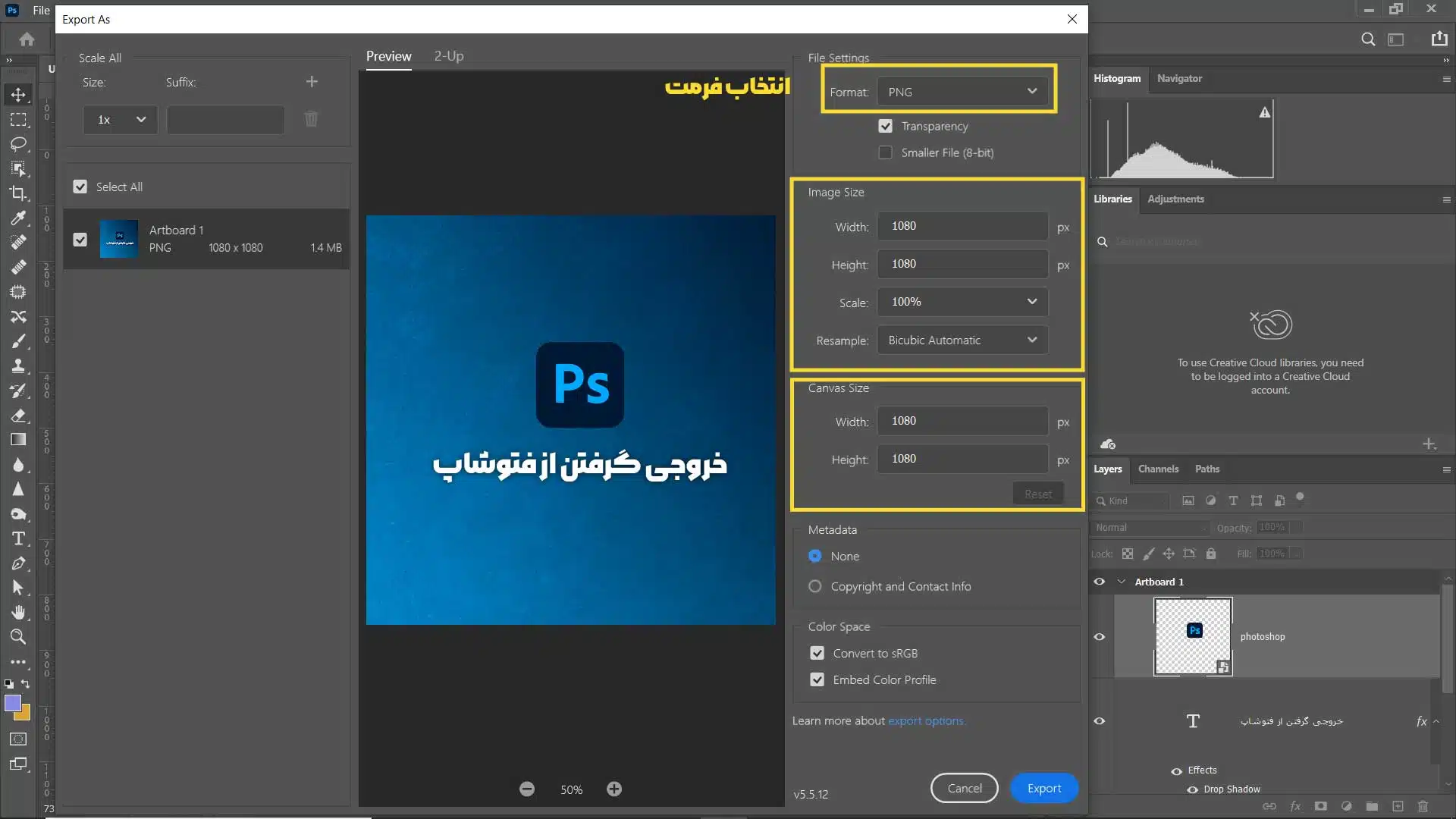Expand the Resample method dropdown

click(1032, 339)
